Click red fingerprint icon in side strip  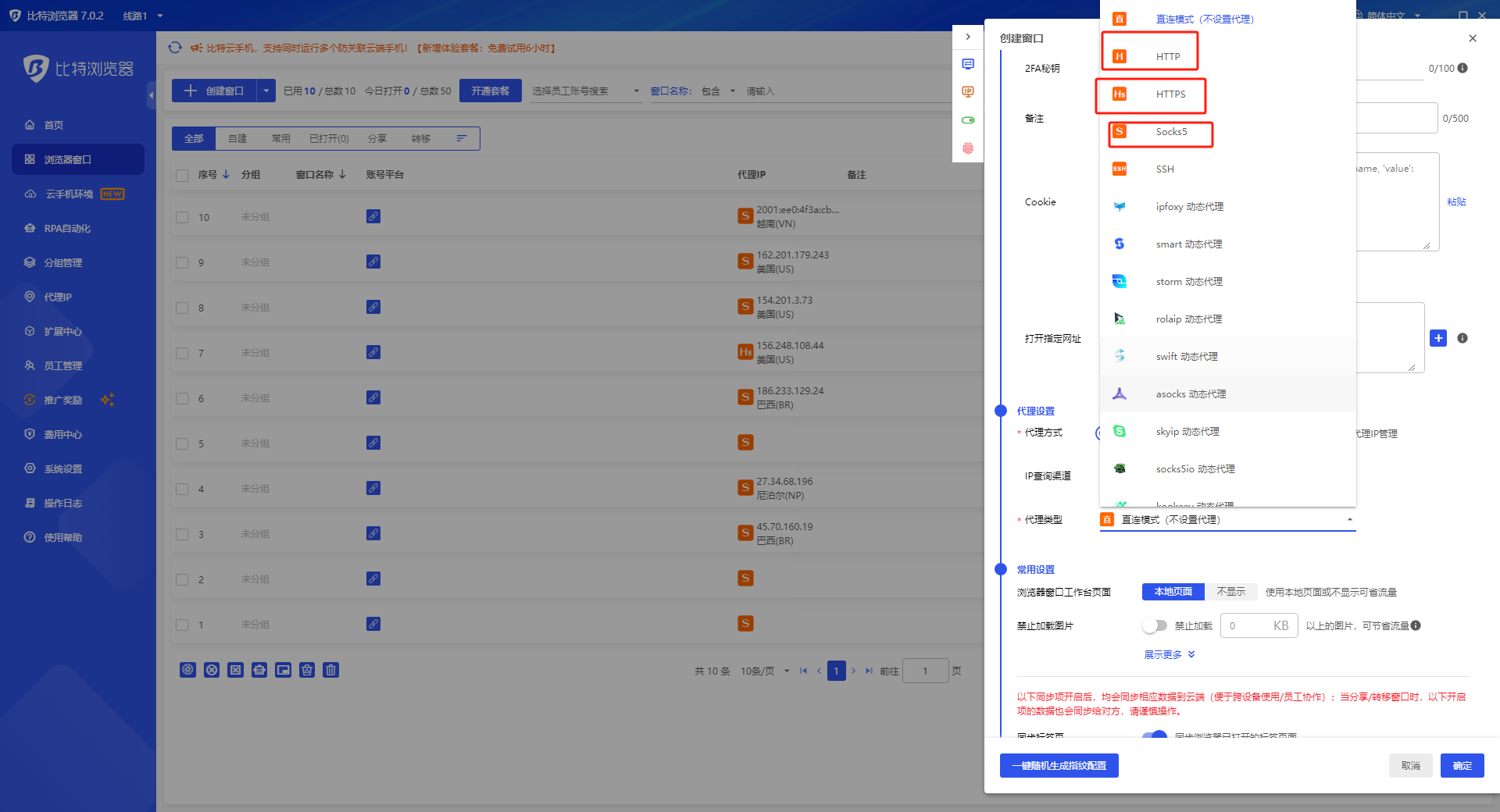(968, 148)
